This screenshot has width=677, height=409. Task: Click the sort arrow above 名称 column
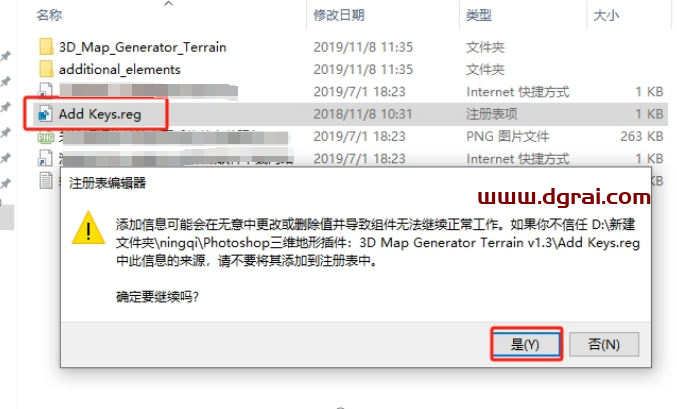169,3
